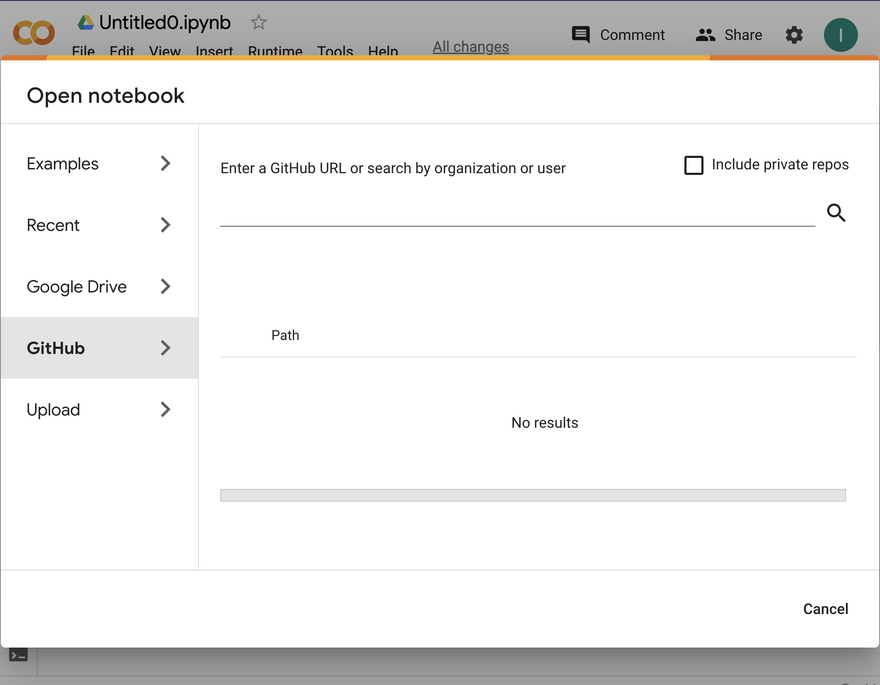Expand the Examples chevron arrow
The height and width of the screenshot is (685, 880).
(165, 163)
